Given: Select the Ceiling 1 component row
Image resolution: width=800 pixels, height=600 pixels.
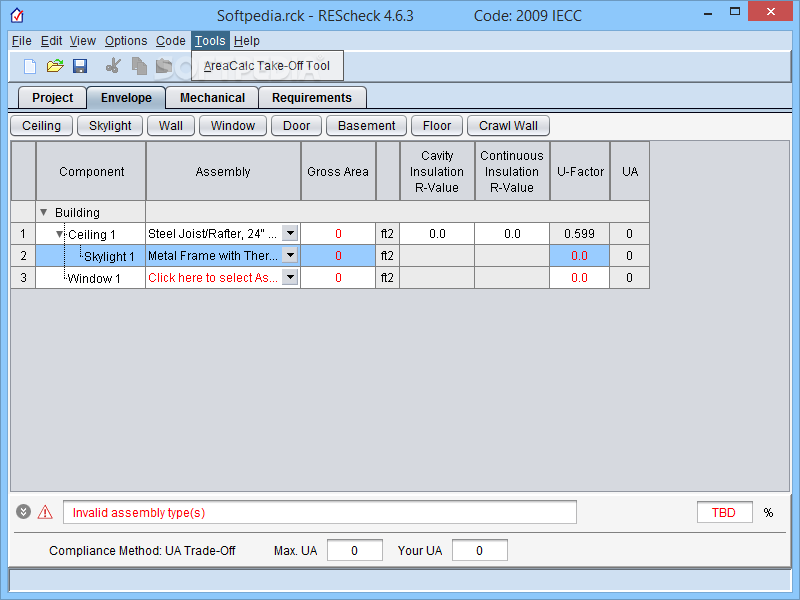Looking at the screenshot, I should [x=91, y=234].
